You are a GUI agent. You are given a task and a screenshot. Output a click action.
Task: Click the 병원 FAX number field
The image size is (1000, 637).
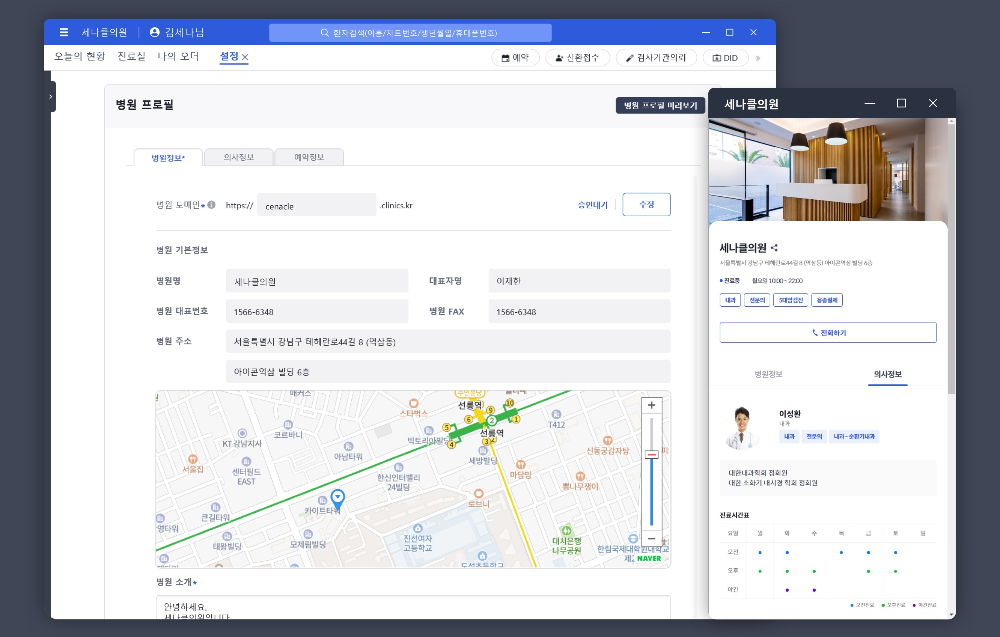point(580,311)
